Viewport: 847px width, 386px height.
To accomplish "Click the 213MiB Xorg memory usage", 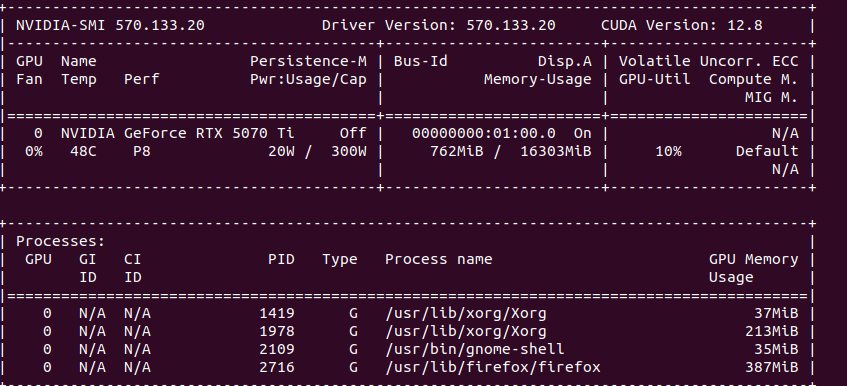I will (x=771, y=331).
